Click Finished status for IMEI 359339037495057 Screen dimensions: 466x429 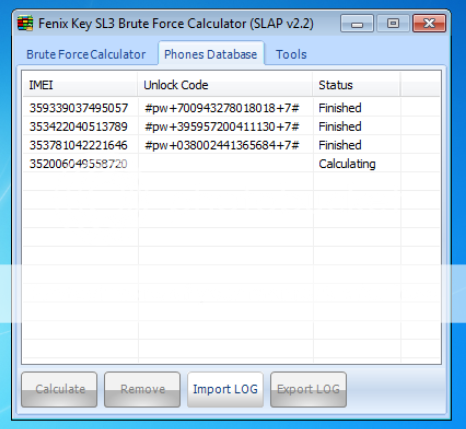coord(340,108)
